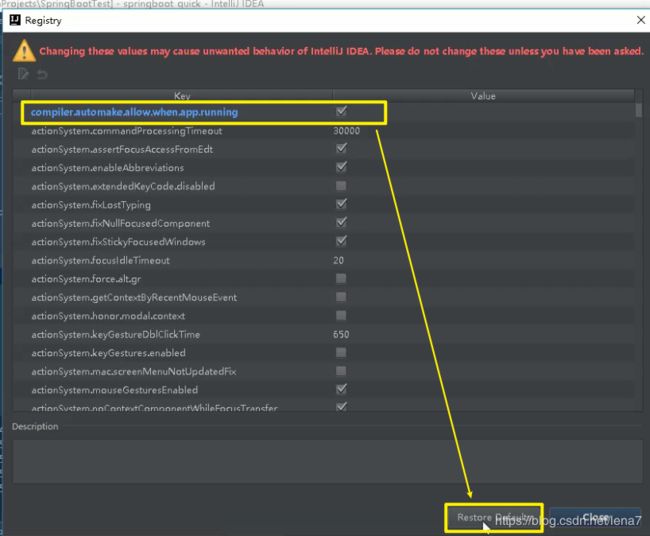Enable actionSystem.extendedKeyCode.disabled checkbox
The height and width of the screenshot is (536, 650).
[x=341, y=185]
